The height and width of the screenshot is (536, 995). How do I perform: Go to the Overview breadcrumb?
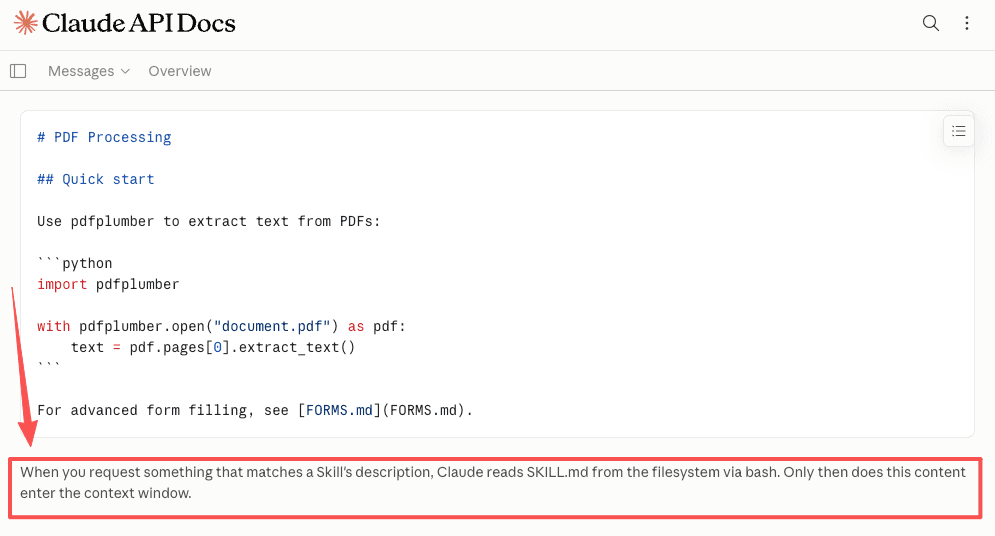(x=180, y=71)
